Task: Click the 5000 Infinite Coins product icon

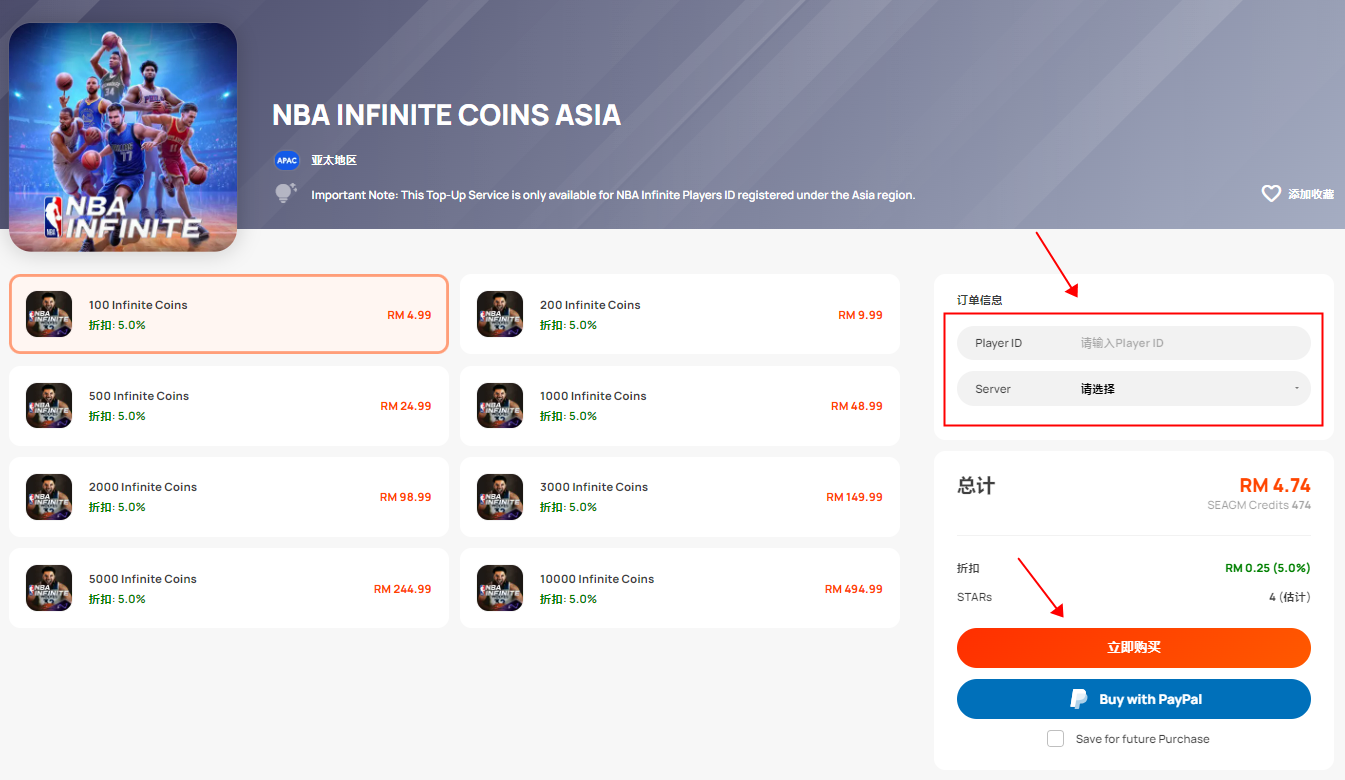Action: pos(49,588)
